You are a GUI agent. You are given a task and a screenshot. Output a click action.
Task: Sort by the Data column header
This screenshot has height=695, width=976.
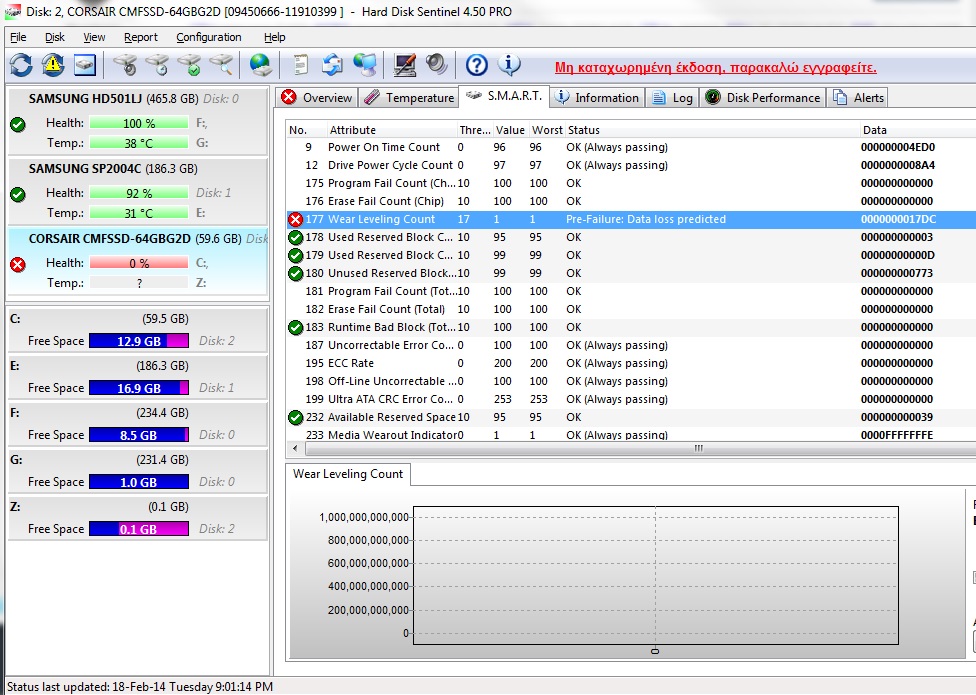pos(917,130)
